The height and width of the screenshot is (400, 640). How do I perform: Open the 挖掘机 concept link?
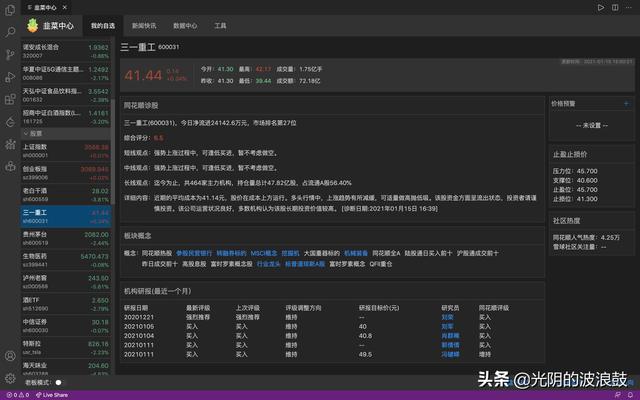(x=290, y=253)
